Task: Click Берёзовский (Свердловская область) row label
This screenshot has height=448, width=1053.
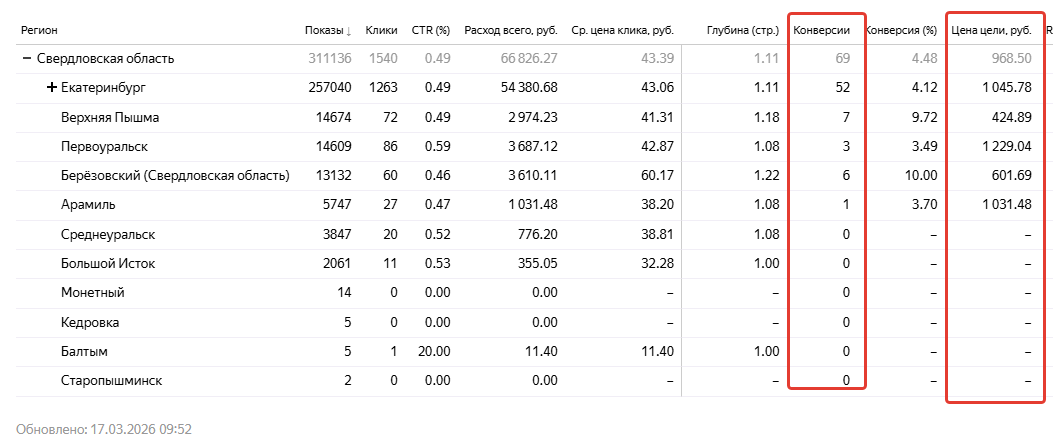Action: point(175,176)
